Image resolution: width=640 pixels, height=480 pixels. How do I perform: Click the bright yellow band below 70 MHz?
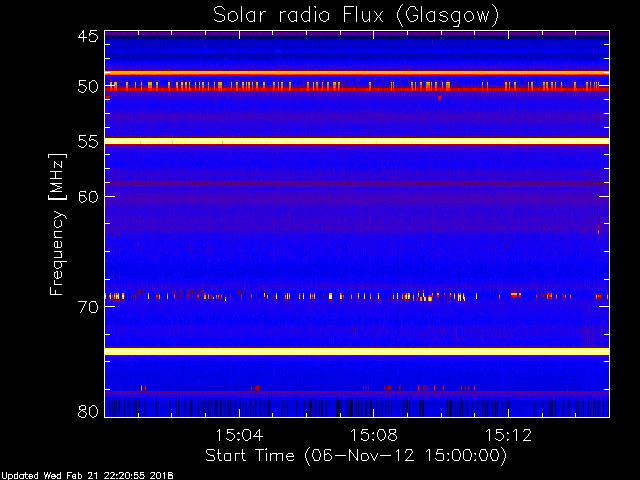357,351
